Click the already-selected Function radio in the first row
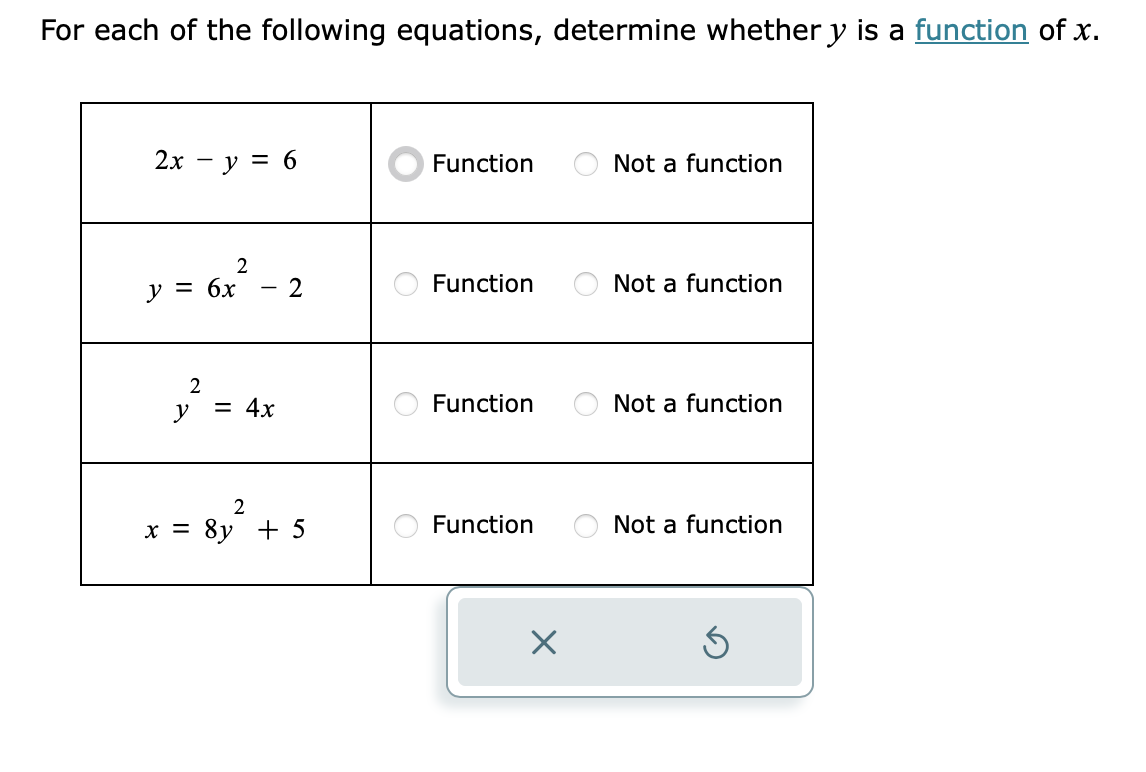Viewport: 1146px width, 772px height. click(x=405, y=163)
